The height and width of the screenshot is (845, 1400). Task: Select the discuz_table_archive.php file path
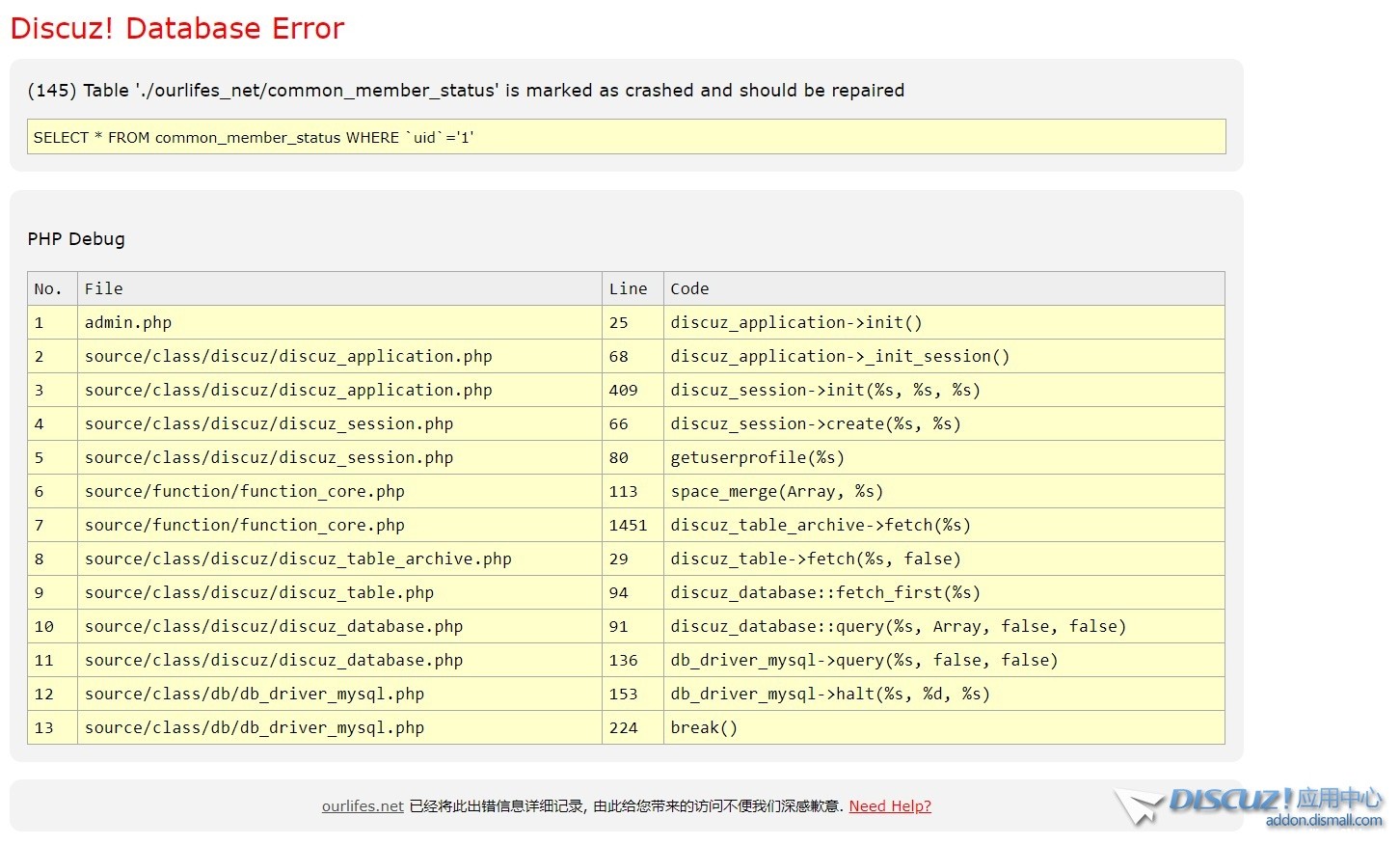298,559
